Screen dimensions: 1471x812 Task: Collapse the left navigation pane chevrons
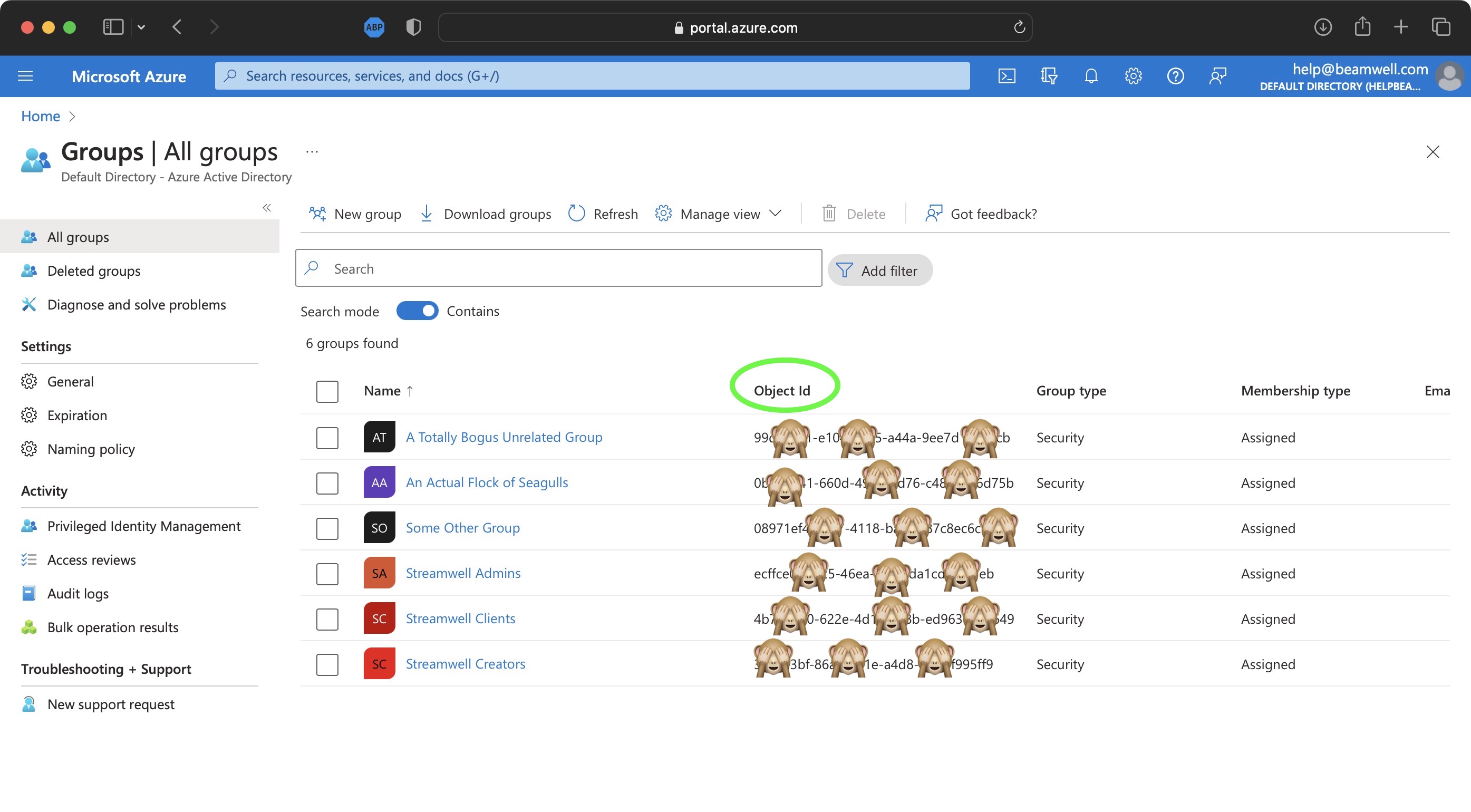pyautogui.click(x=267, y=208)
